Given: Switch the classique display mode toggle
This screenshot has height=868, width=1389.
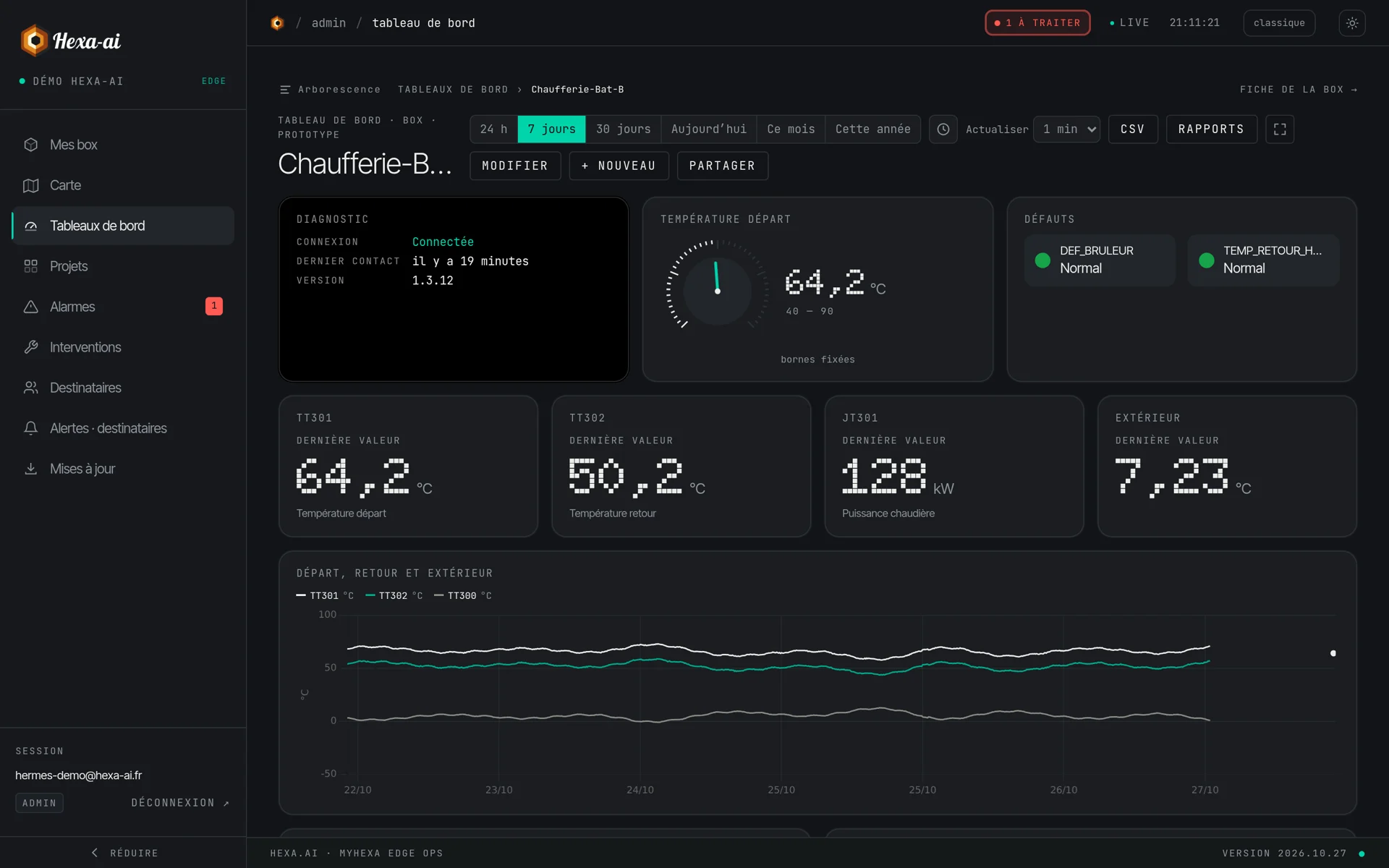Looking at the screenshot, I should 1279,23.
